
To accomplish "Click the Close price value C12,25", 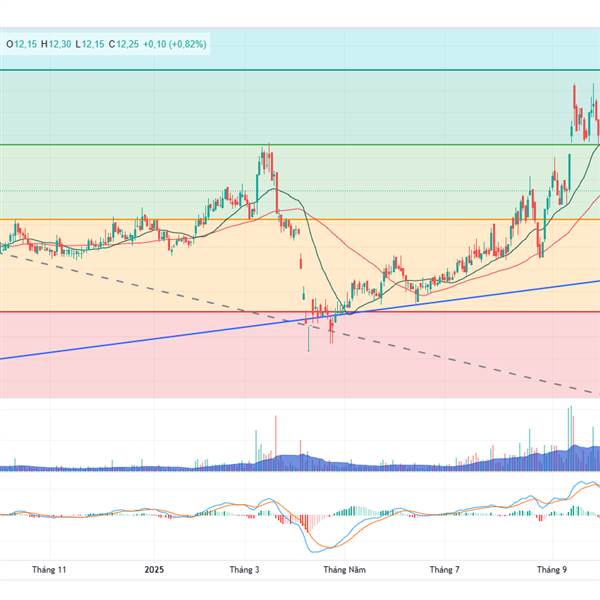I will point(125,43).
